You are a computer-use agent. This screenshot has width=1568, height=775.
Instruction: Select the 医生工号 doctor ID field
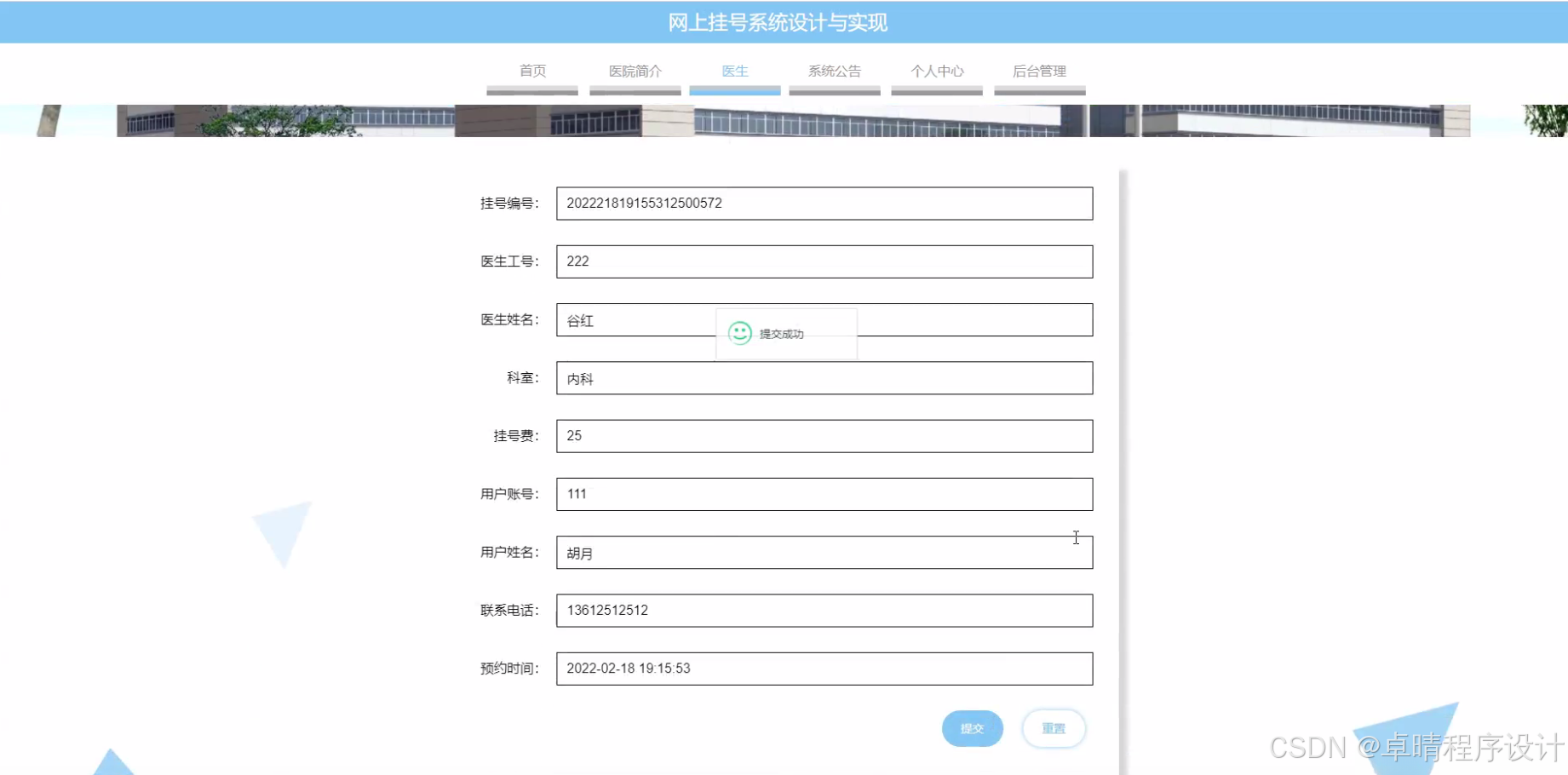click(824, 261)
